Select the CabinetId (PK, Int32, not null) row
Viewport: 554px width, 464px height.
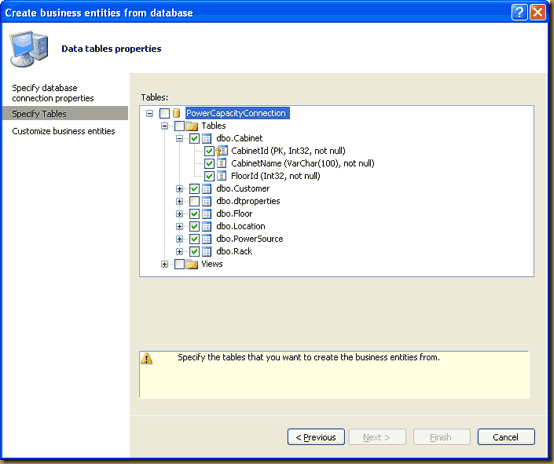coord(288,151)
